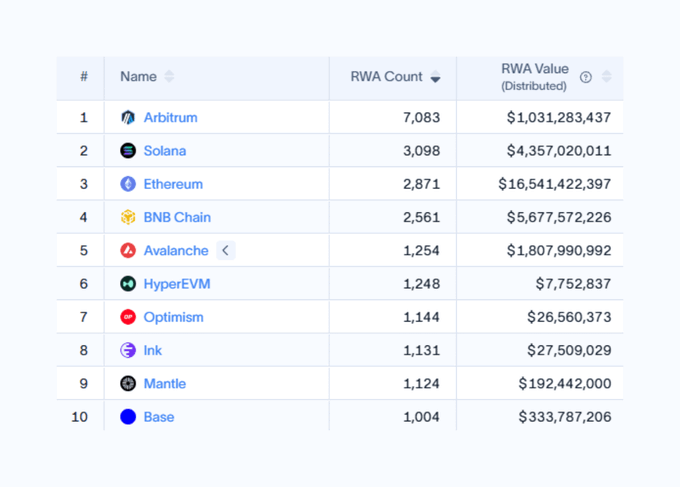Click the value $333,787,206

click(x=565, y=417)
